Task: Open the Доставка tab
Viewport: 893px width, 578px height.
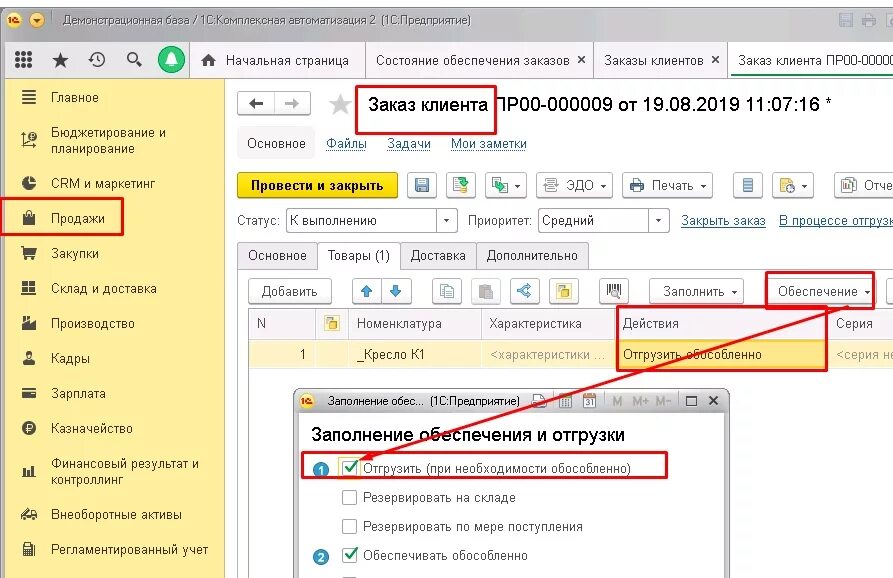Action: point(438,256)
